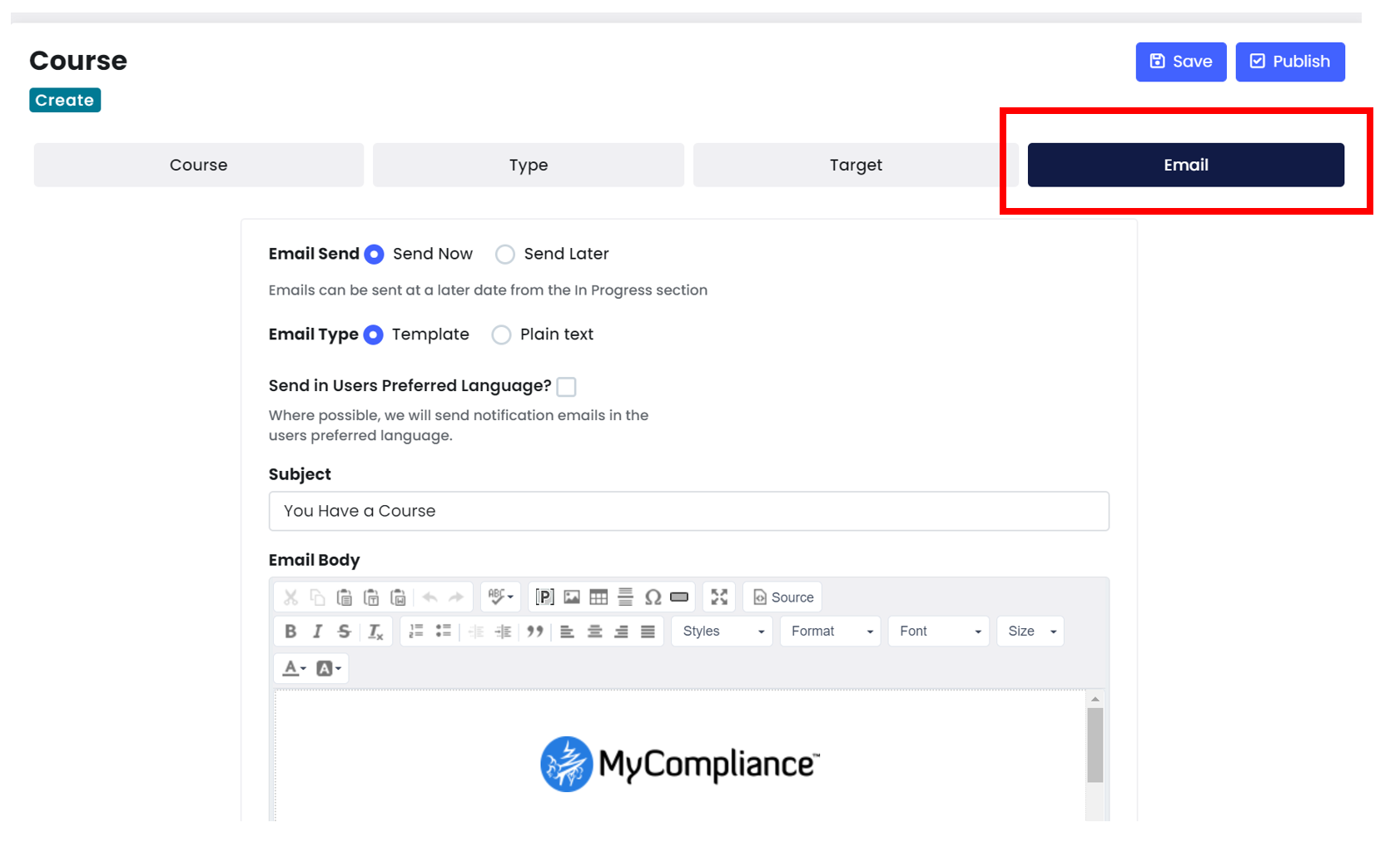Image resolution: width=1400 pixels, height=852 pixels.
Task: Click Paste as plain text icon
Action: click(371, 597)
